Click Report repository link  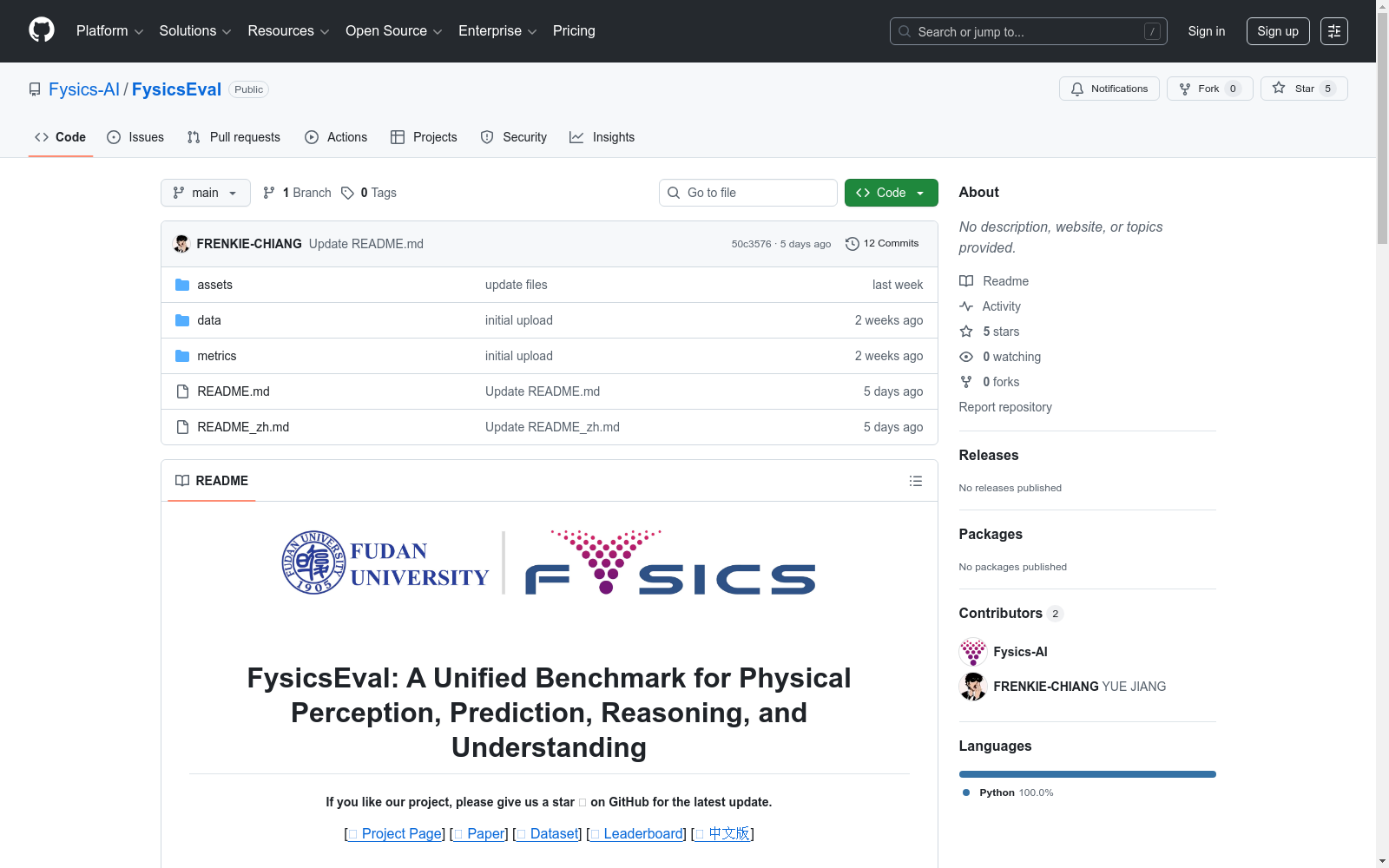pyautogui.click(x=1005, y=407)
